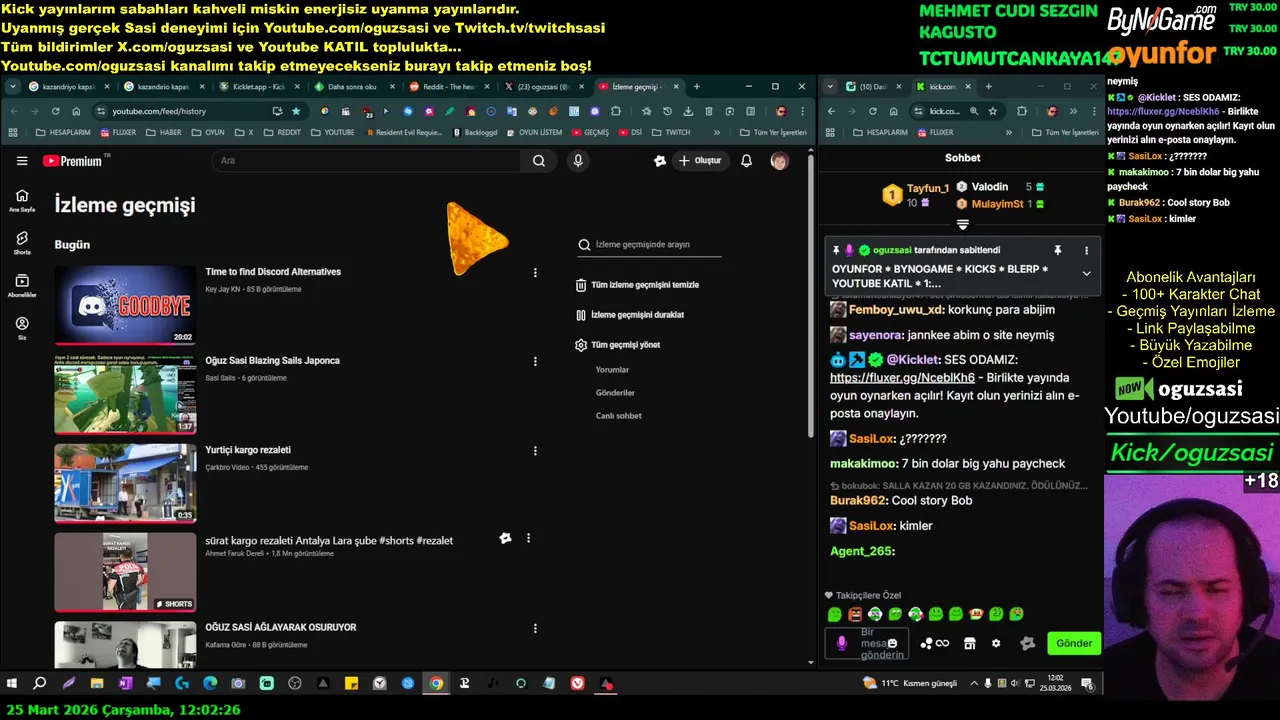
Task: Click Oluştur create button on YouTube
Action: coord(700,161)
